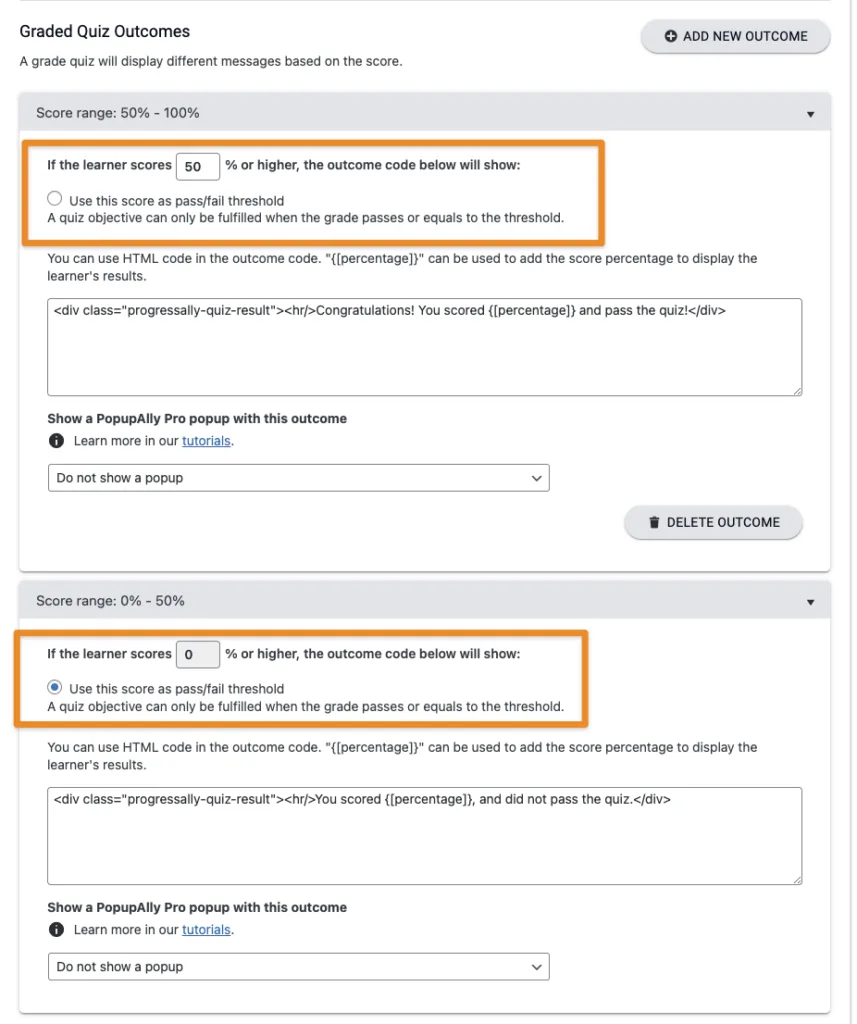Click the score field containing 0
857x1024 pixels.
coord(197,655)
